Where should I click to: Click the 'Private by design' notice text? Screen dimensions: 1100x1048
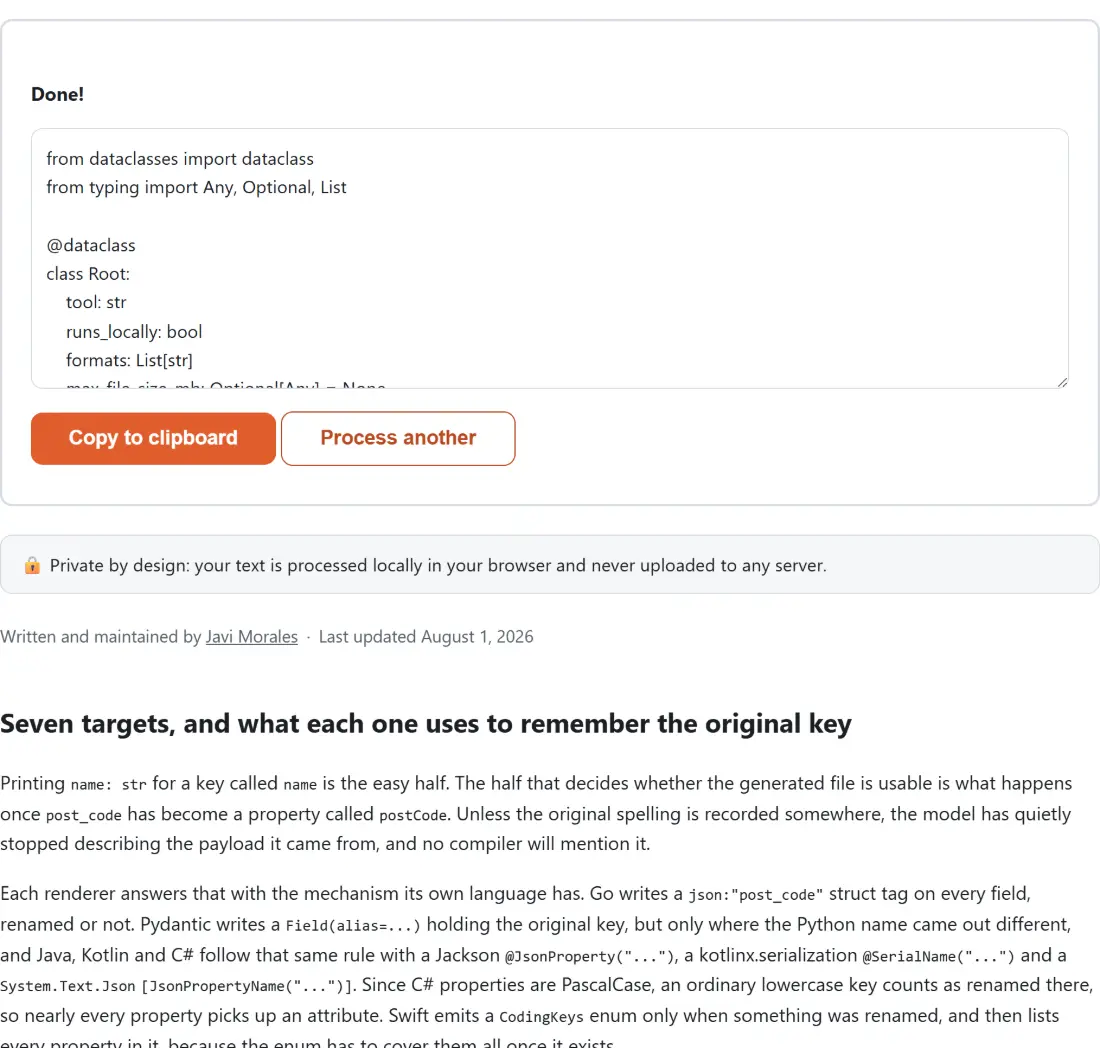(x=438, y=565)
